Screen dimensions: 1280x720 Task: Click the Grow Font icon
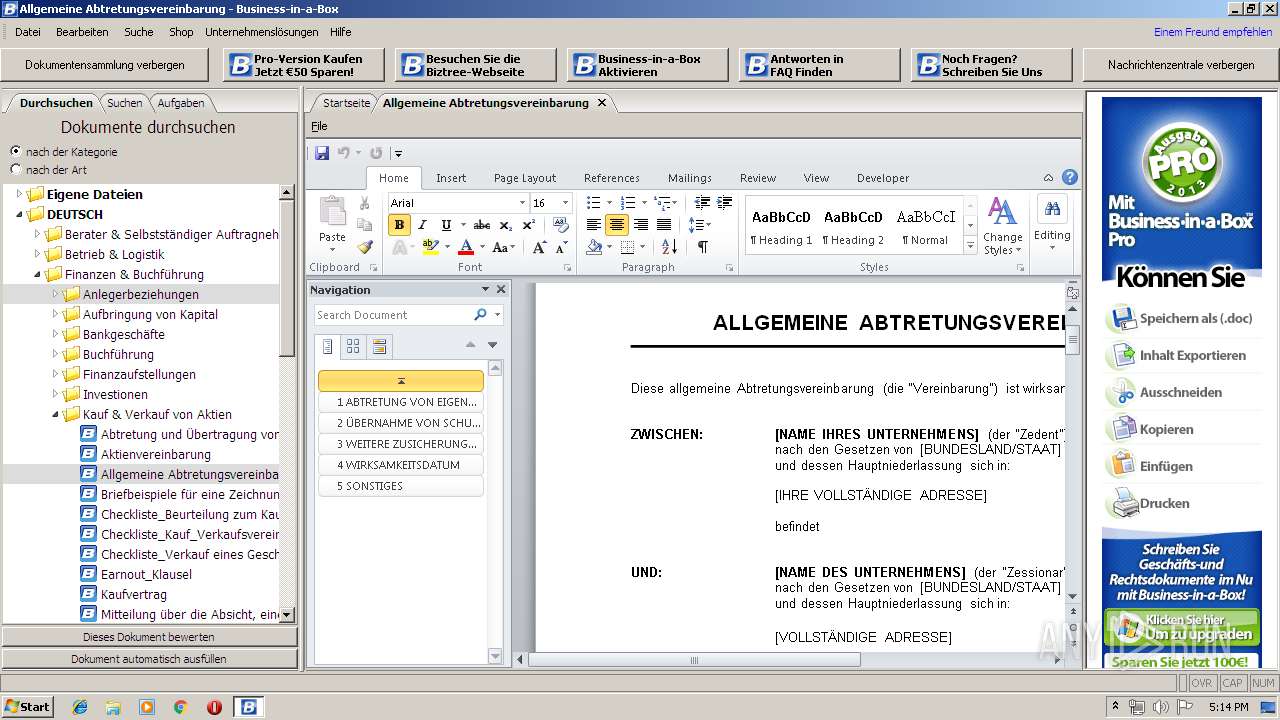(539, 247)
